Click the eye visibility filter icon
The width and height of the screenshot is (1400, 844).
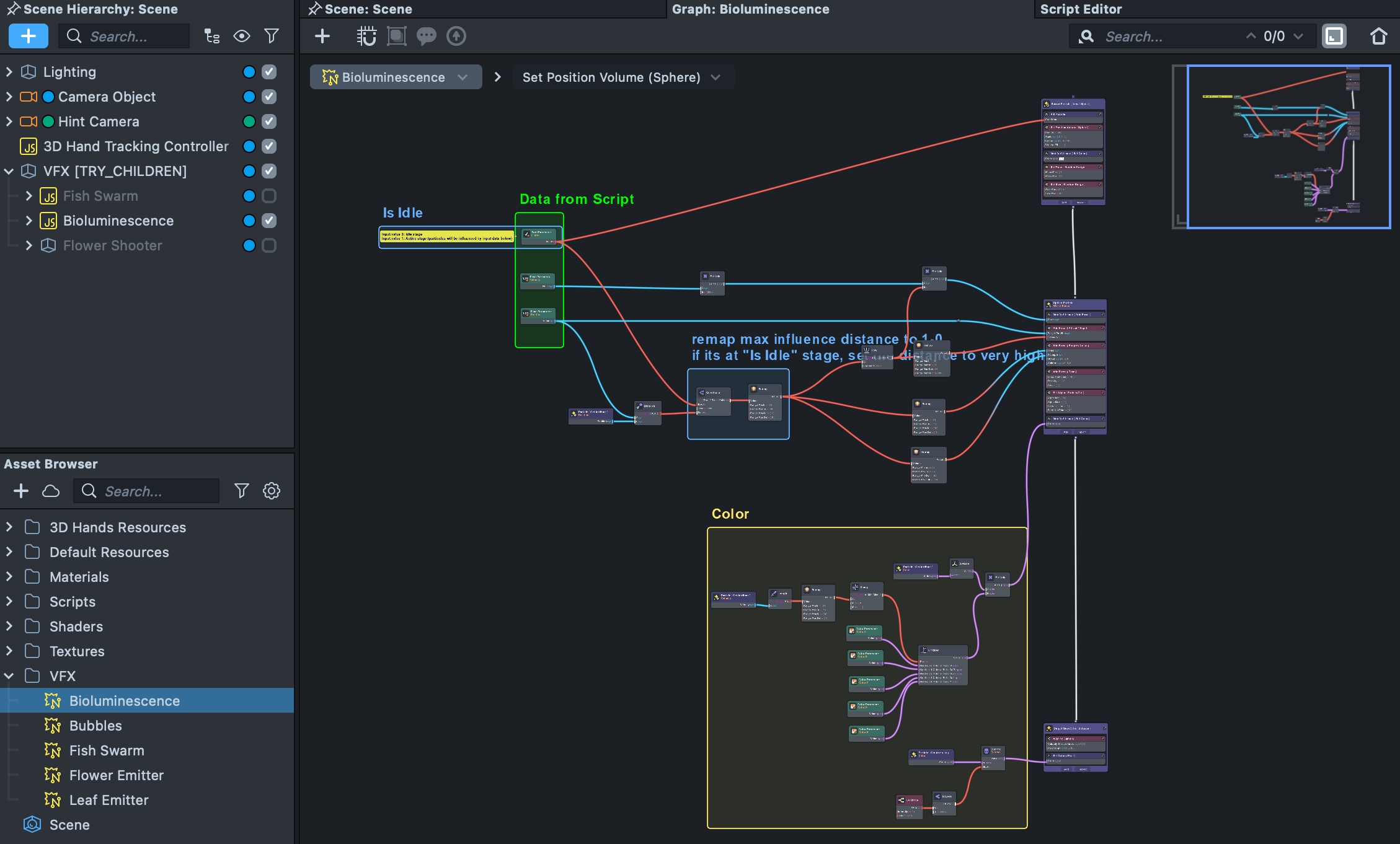click(242, 36)
